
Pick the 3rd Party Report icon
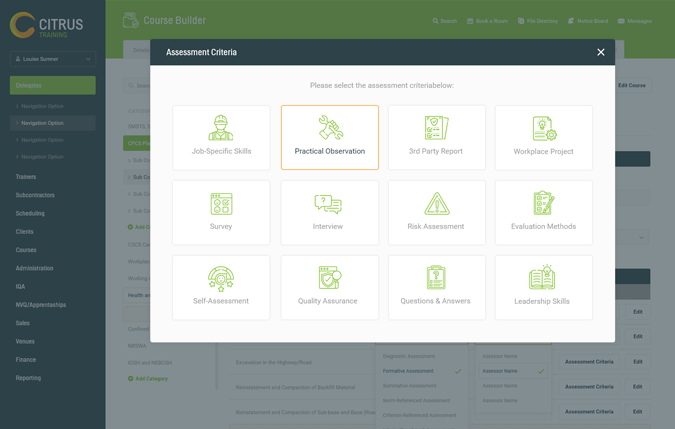pos(436,128)
